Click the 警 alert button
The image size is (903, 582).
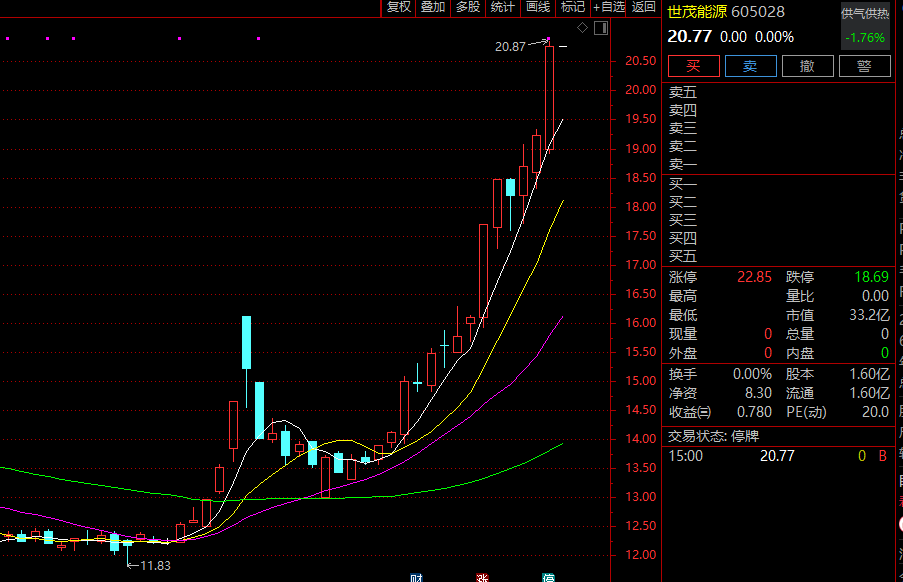point(864,66)
